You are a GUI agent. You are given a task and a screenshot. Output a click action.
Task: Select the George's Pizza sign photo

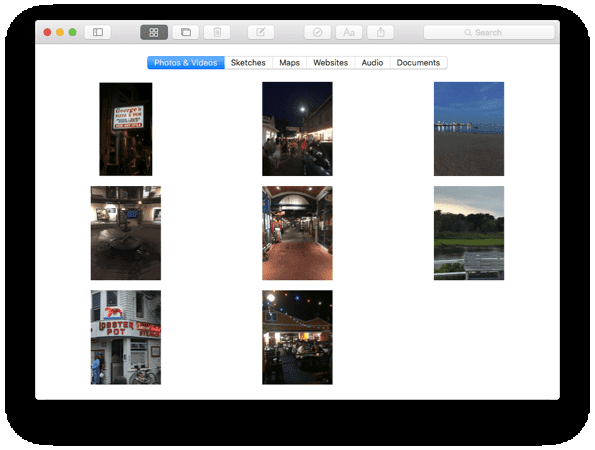[126, 129]
